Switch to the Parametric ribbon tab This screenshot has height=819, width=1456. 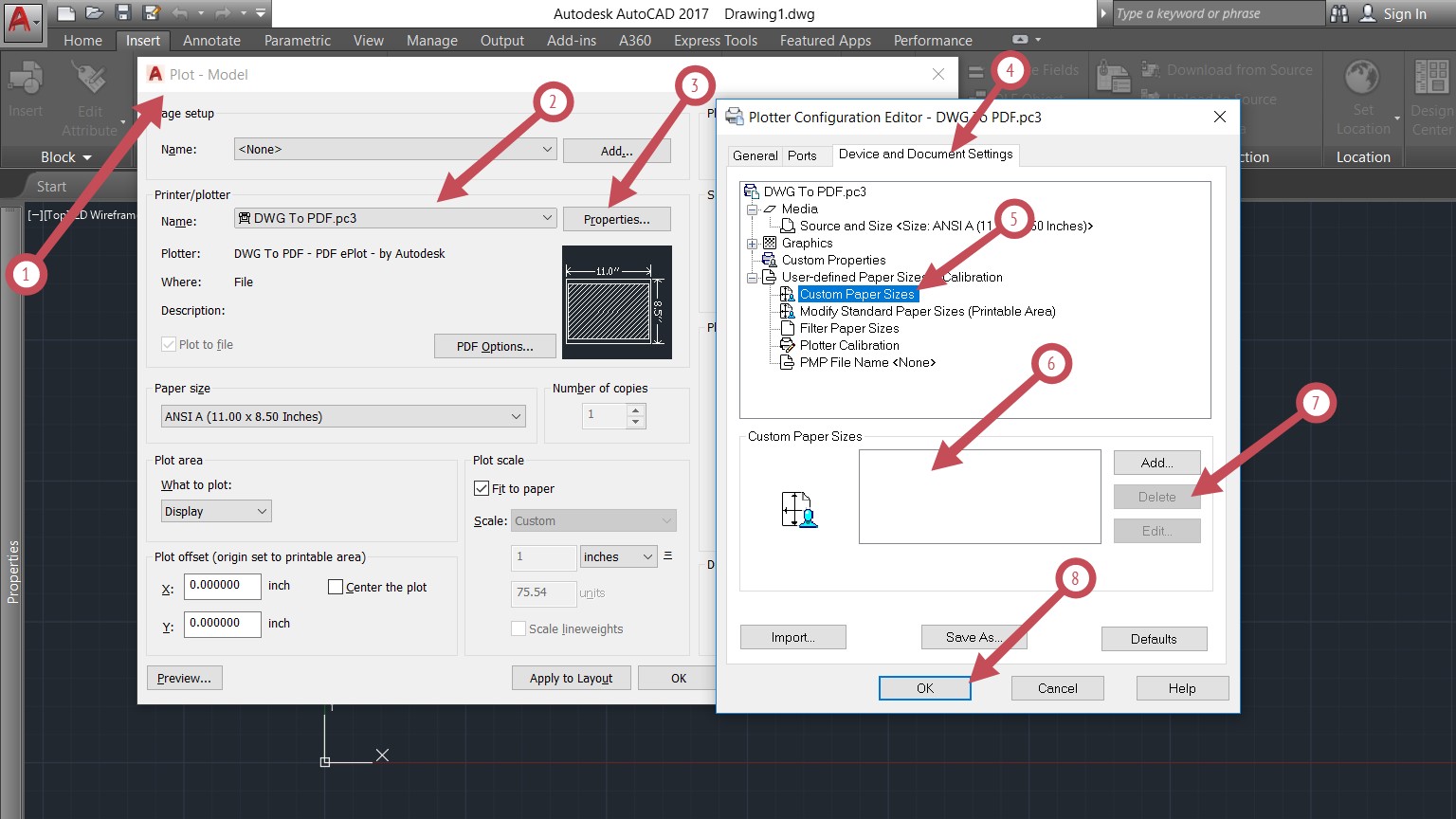pos(298,40)
